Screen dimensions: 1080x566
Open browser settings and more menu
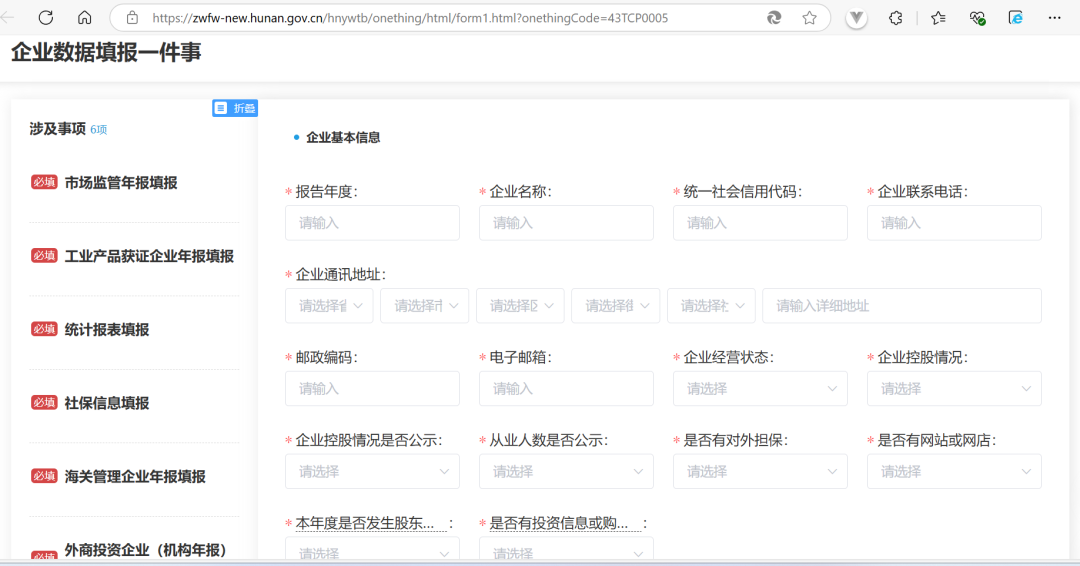click(x=1054, y=18)
